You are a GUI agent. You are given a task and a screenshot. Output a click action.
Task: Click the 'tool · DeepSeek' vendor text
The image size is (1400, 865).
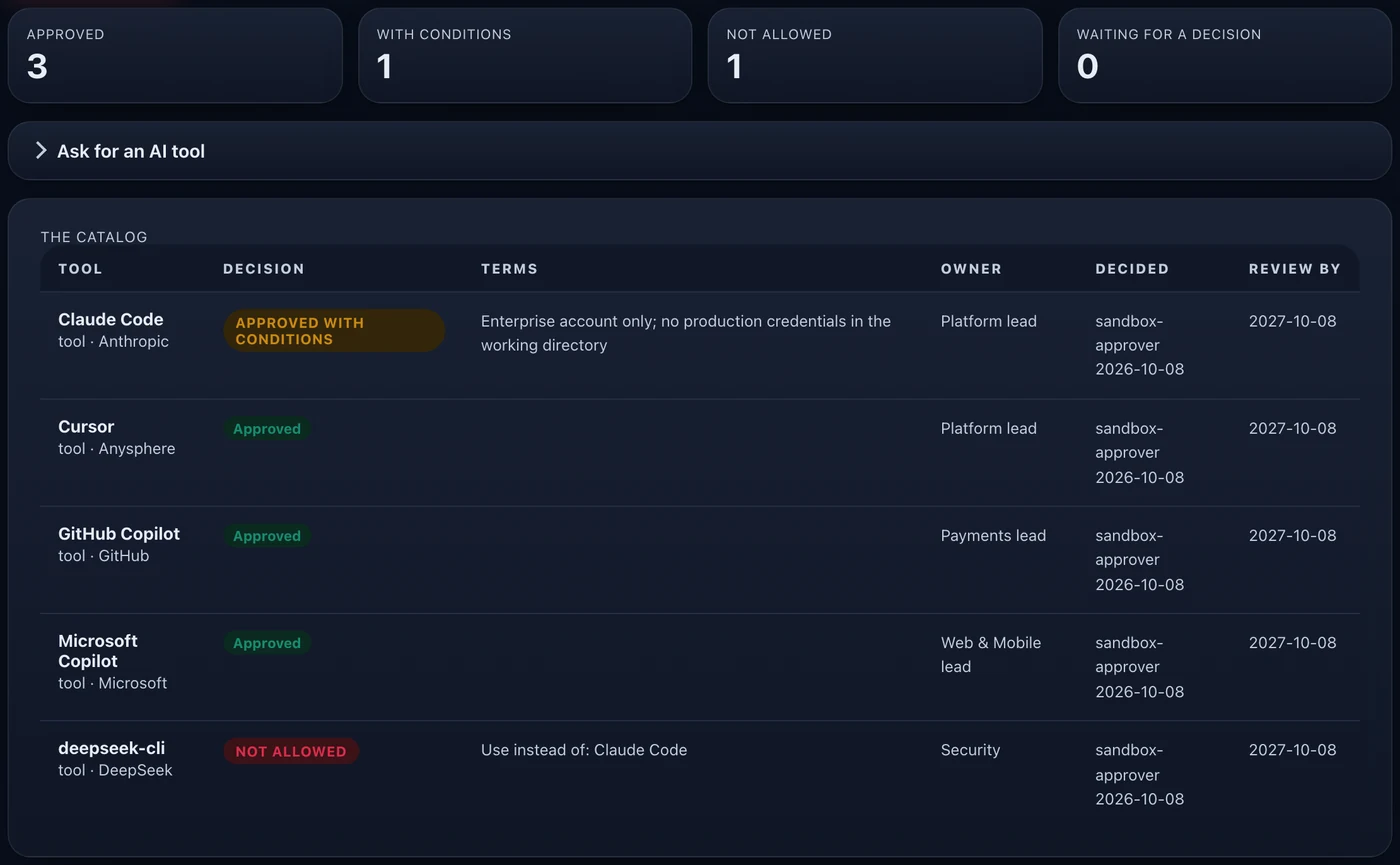click(x=115, y=770)
